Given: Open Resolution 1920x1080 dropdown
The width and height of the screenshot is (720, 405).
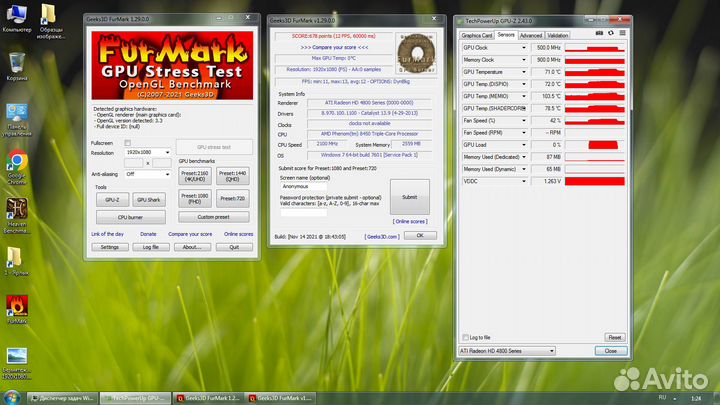Looking at the screenshot, I should pos(147,152).
